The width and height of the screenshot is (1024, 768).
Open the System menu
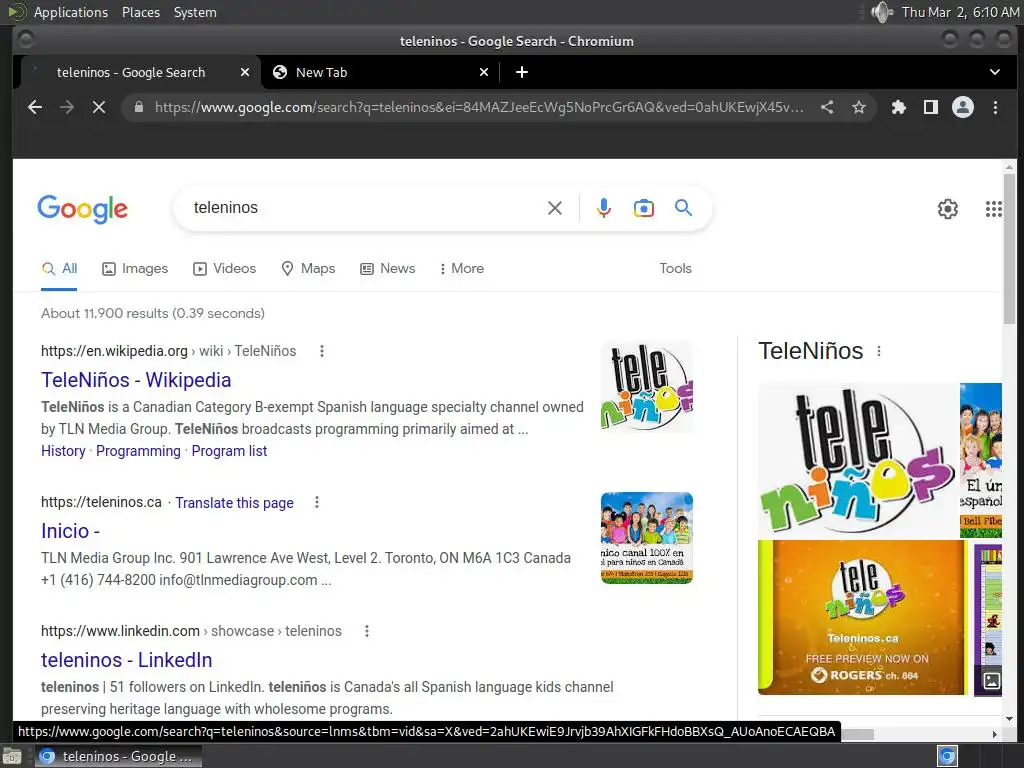click(195, 12)
